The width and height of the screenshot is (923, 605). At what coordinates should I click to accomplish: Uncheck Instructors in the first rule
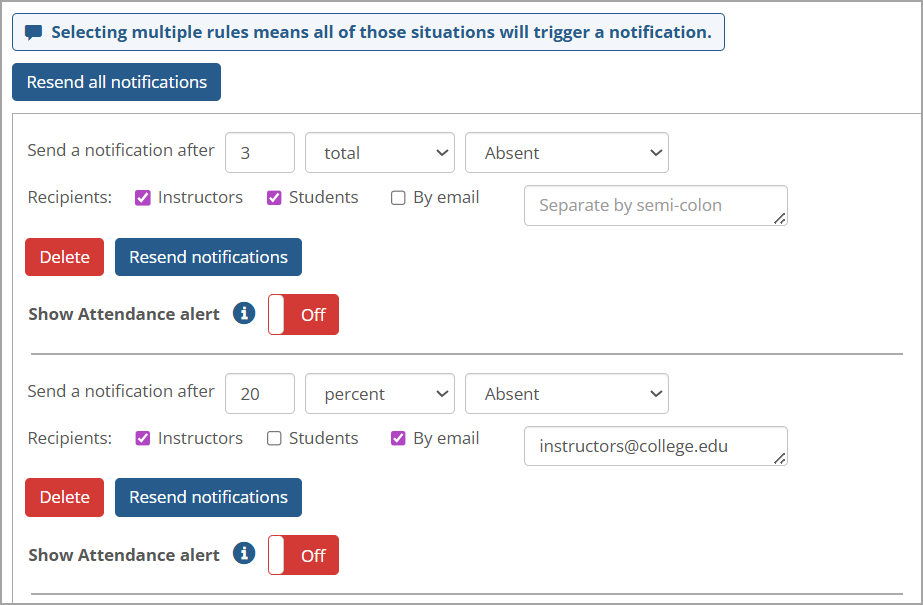143,198
